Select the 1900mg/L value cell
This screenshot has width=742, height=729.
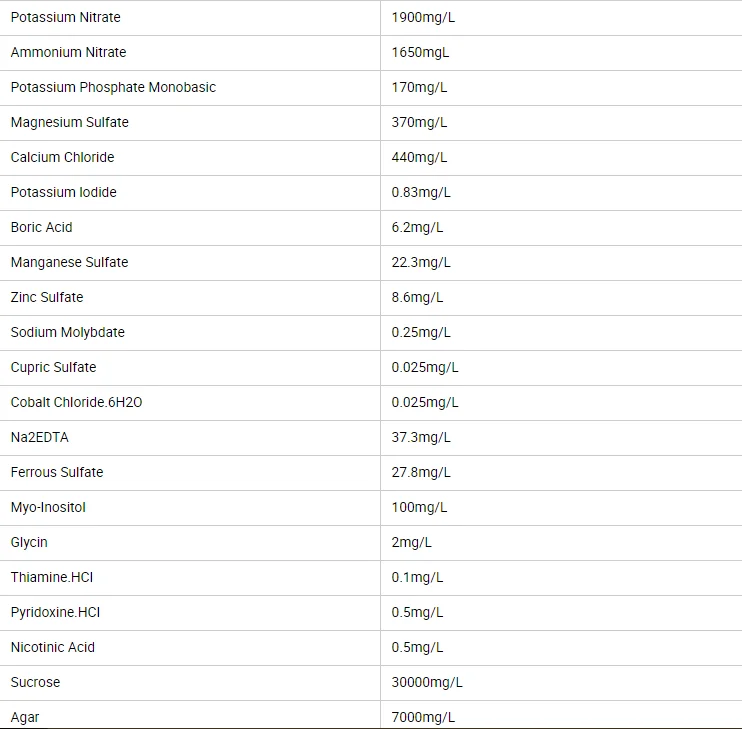coord(423,17)
